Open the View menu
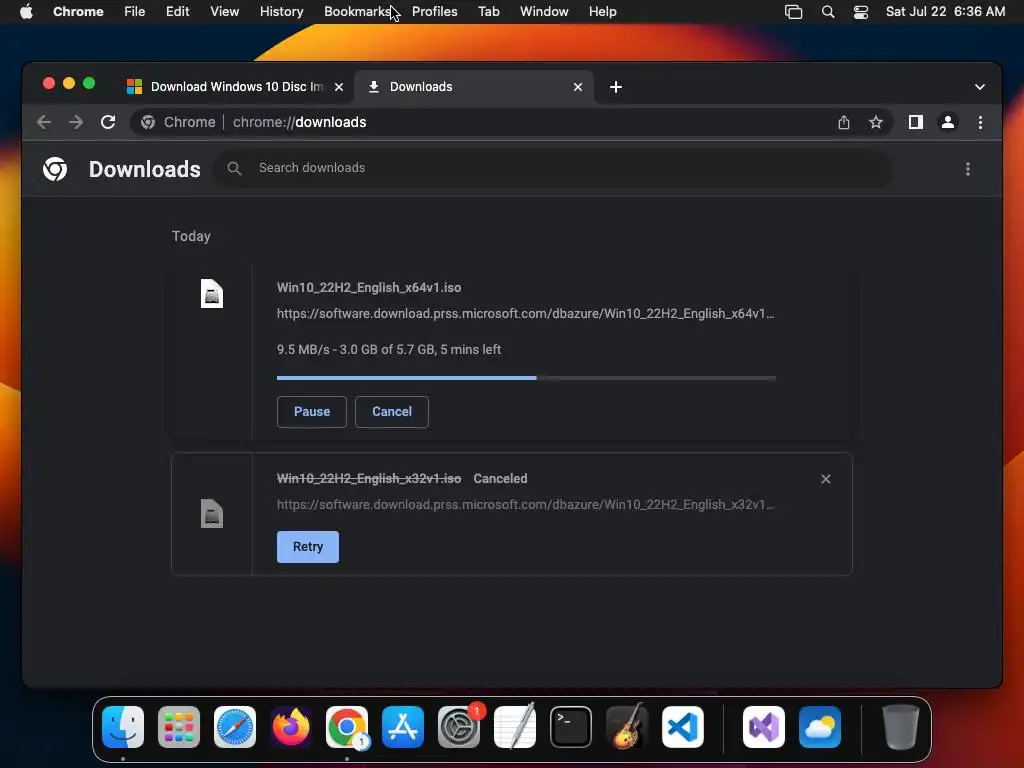Image resolution: width=1024 pixels, height=768 pixels. 224,12
